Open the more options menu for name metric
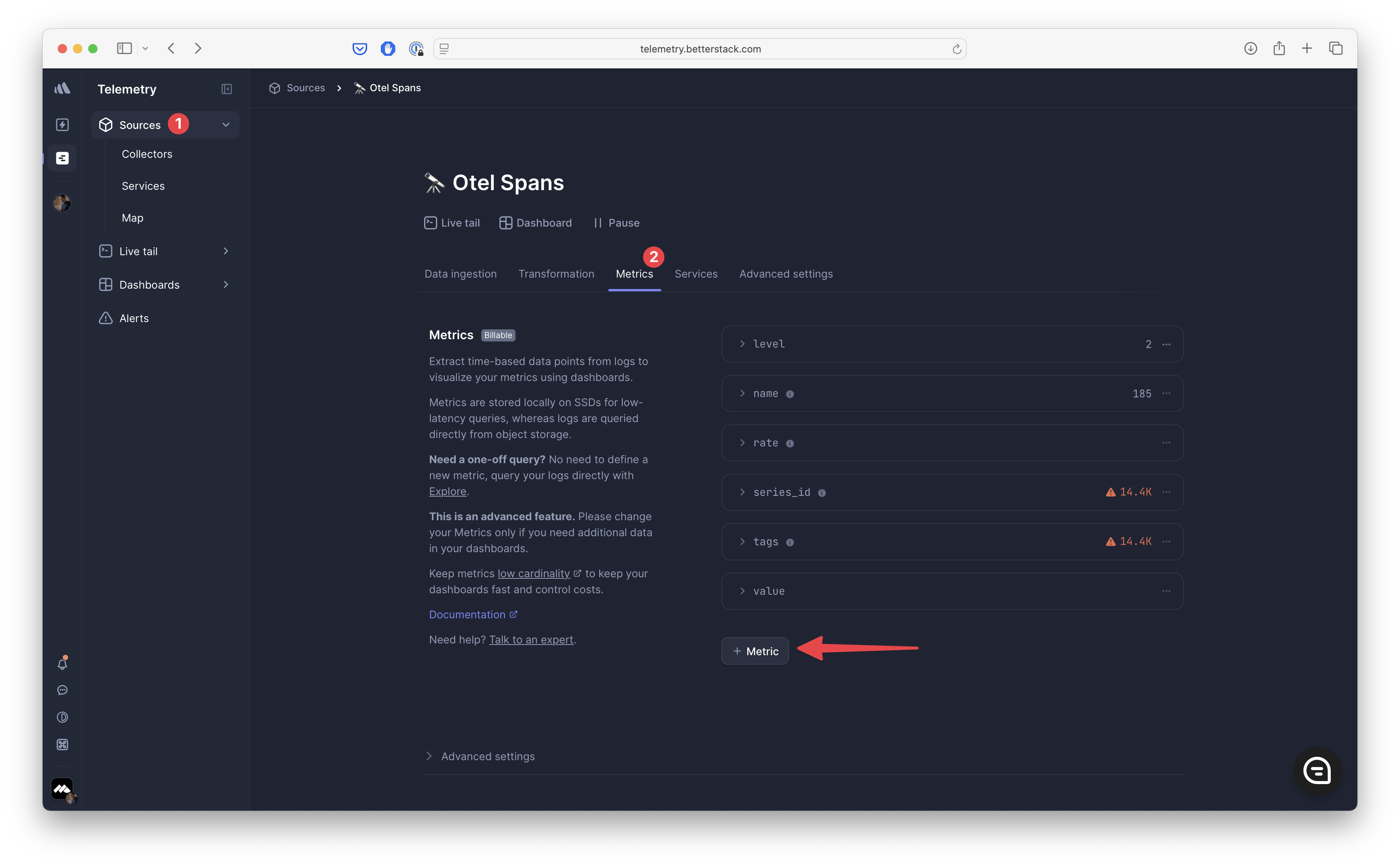The height and width of the screenshot is (867, 1400). click(x=1166, y=393)
